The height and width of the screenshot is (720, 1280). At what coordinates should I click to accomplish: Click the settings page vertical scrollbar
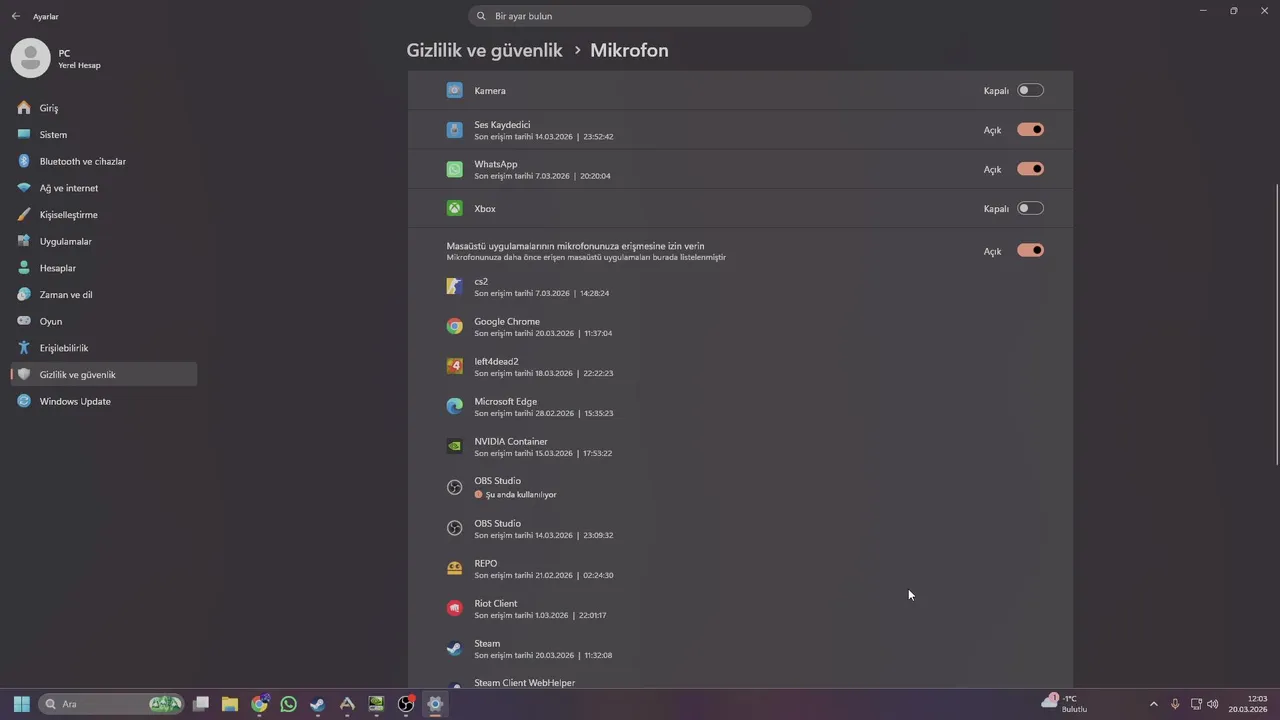(1276, 325)
